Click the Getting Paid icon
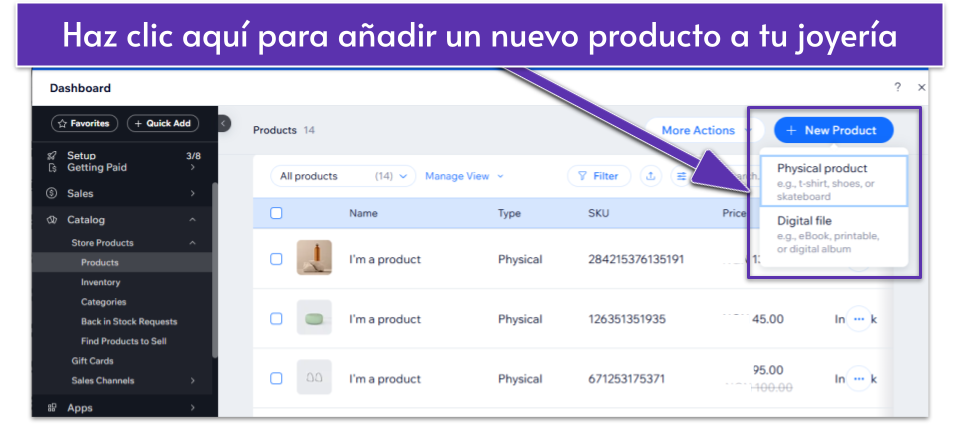 52,168
